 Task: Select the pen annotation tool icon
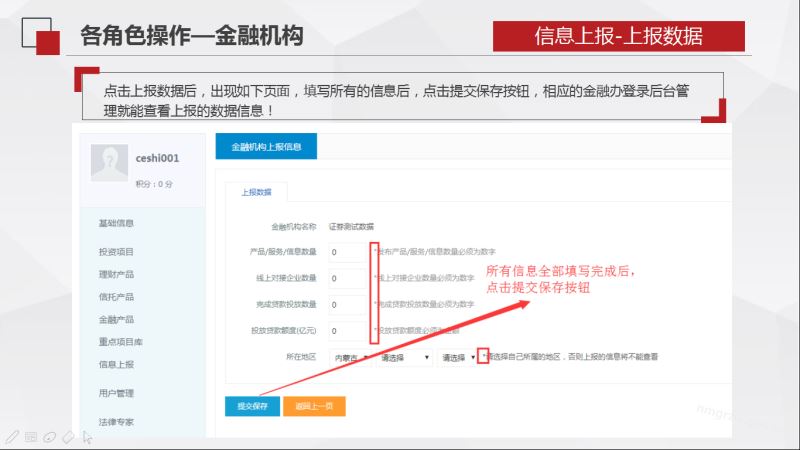(12, 437)
